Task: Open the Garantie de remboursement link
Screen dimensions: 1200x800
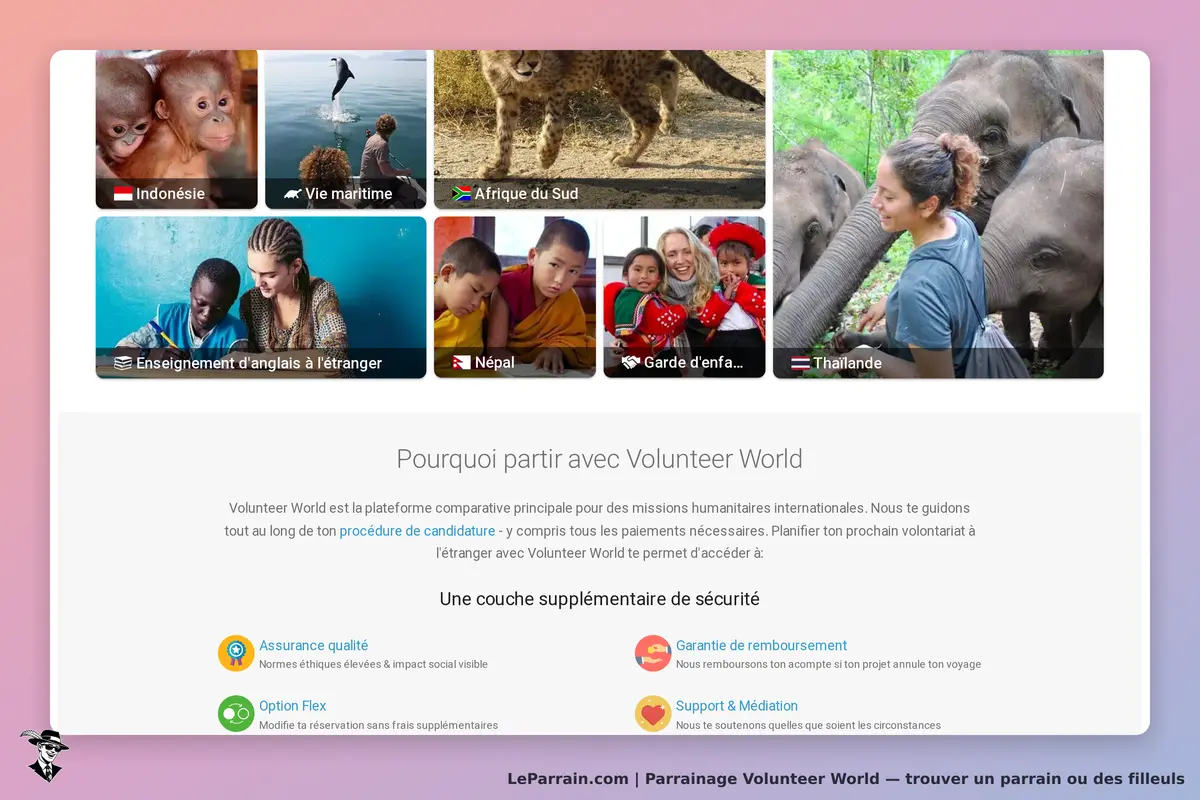Action: point(761,646)
